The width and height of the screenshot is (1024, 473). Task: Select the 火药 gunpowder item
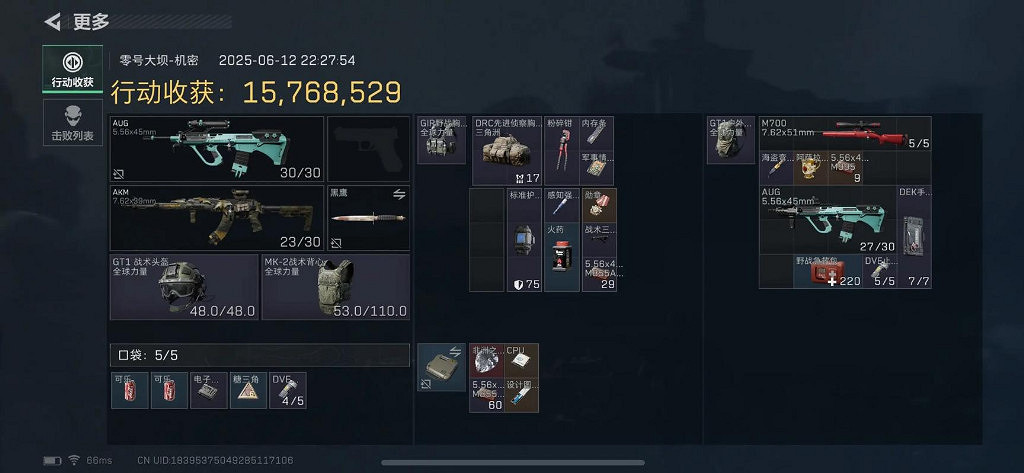pyautogui.click(x=562, y=257)
